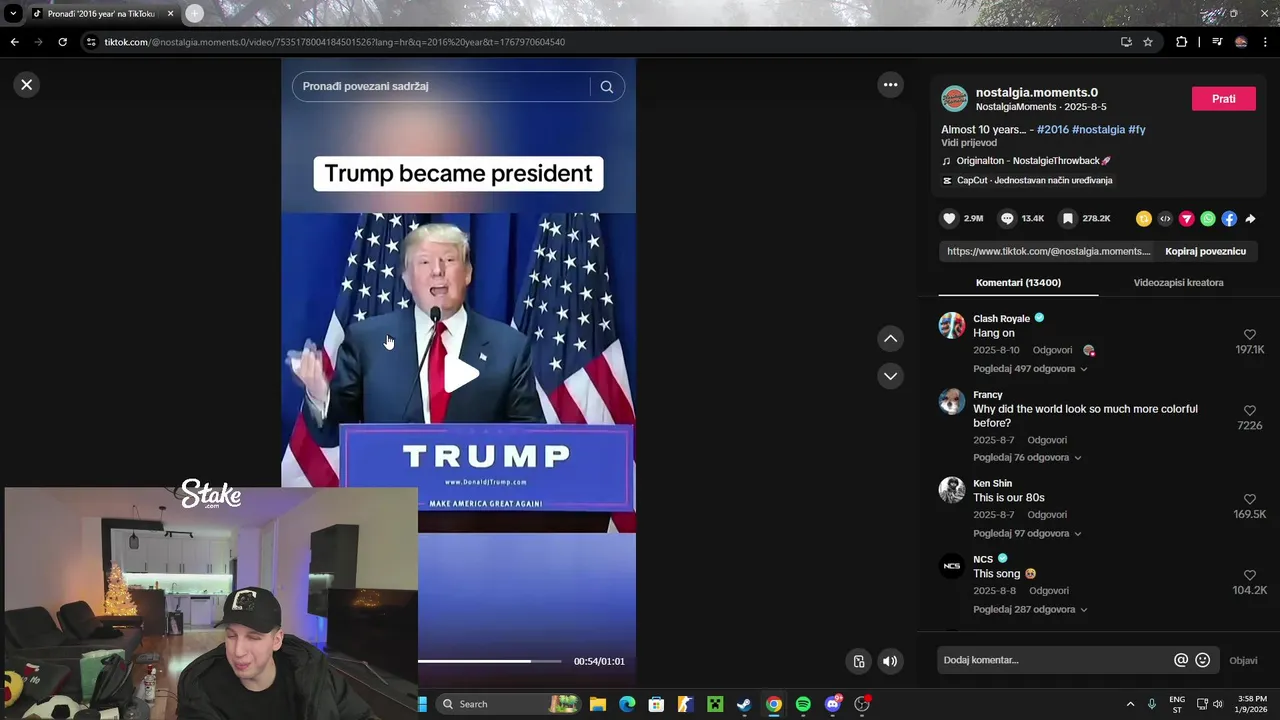
Task: Open Spotify from the taskbar
Action: point(803,704)
